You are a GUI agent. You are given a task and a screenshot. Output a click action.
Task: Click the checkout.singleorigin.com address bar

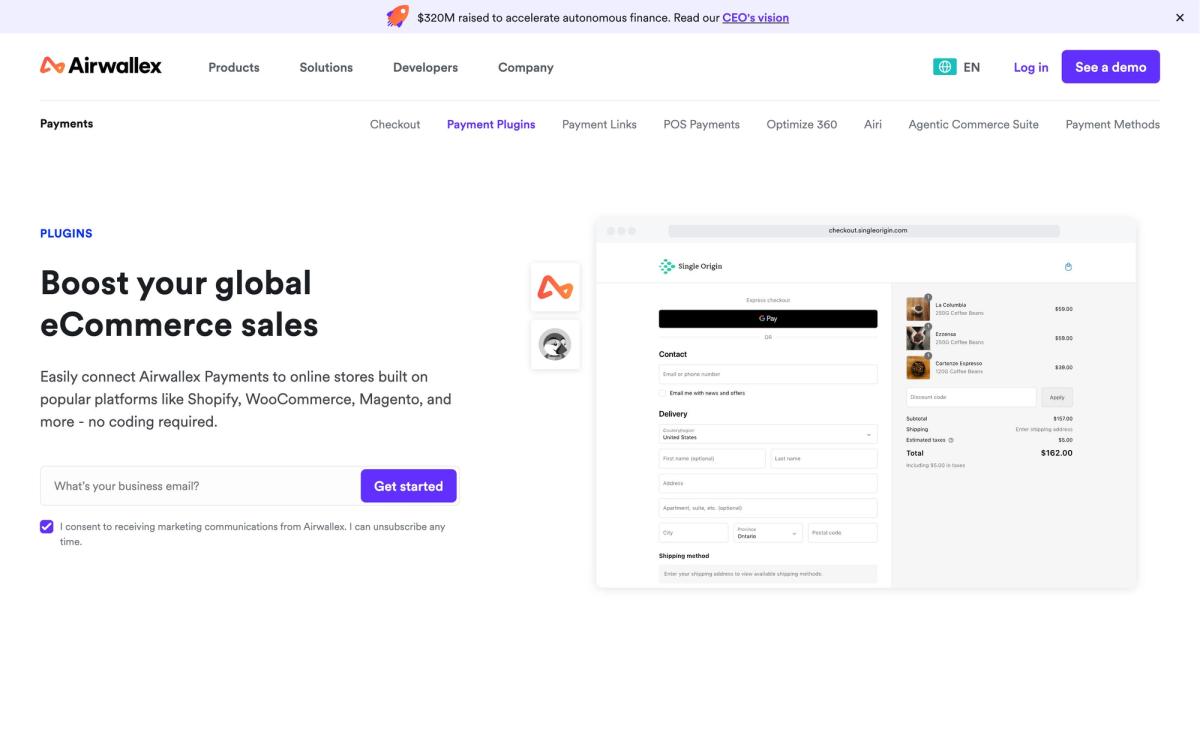pos(864,230)
